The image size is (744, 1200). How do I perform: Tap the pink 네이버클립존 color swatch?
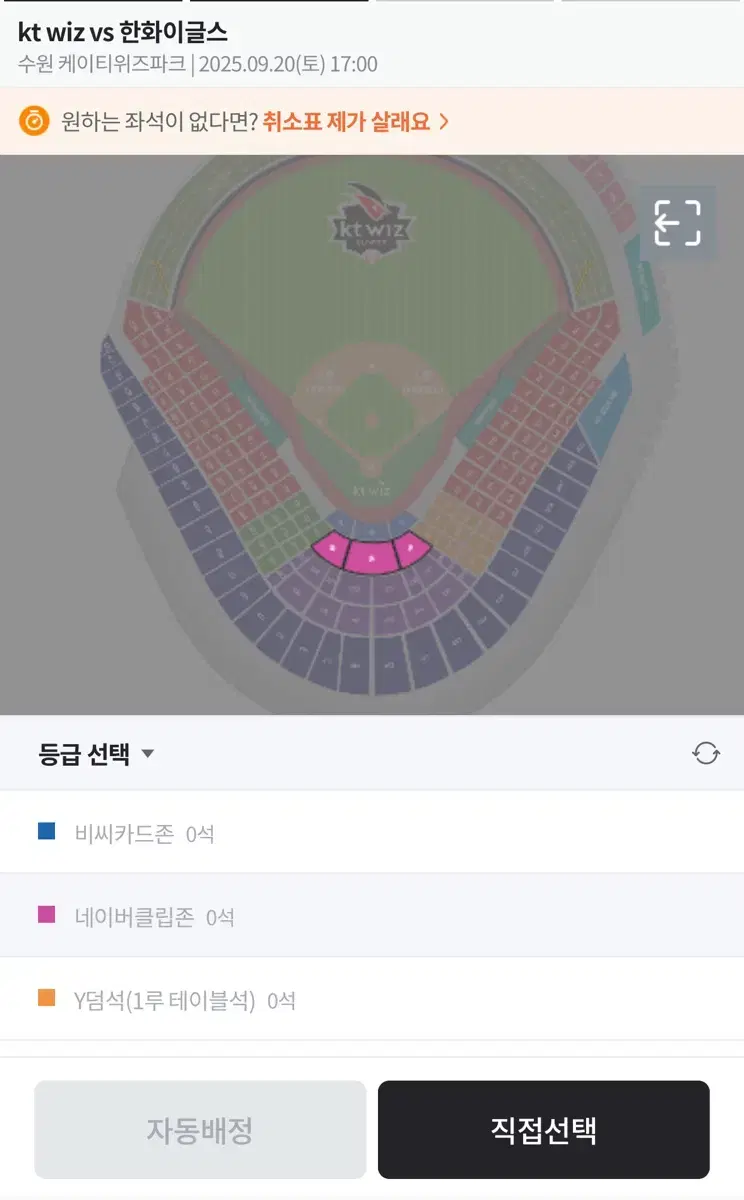(x=46, y=914)
